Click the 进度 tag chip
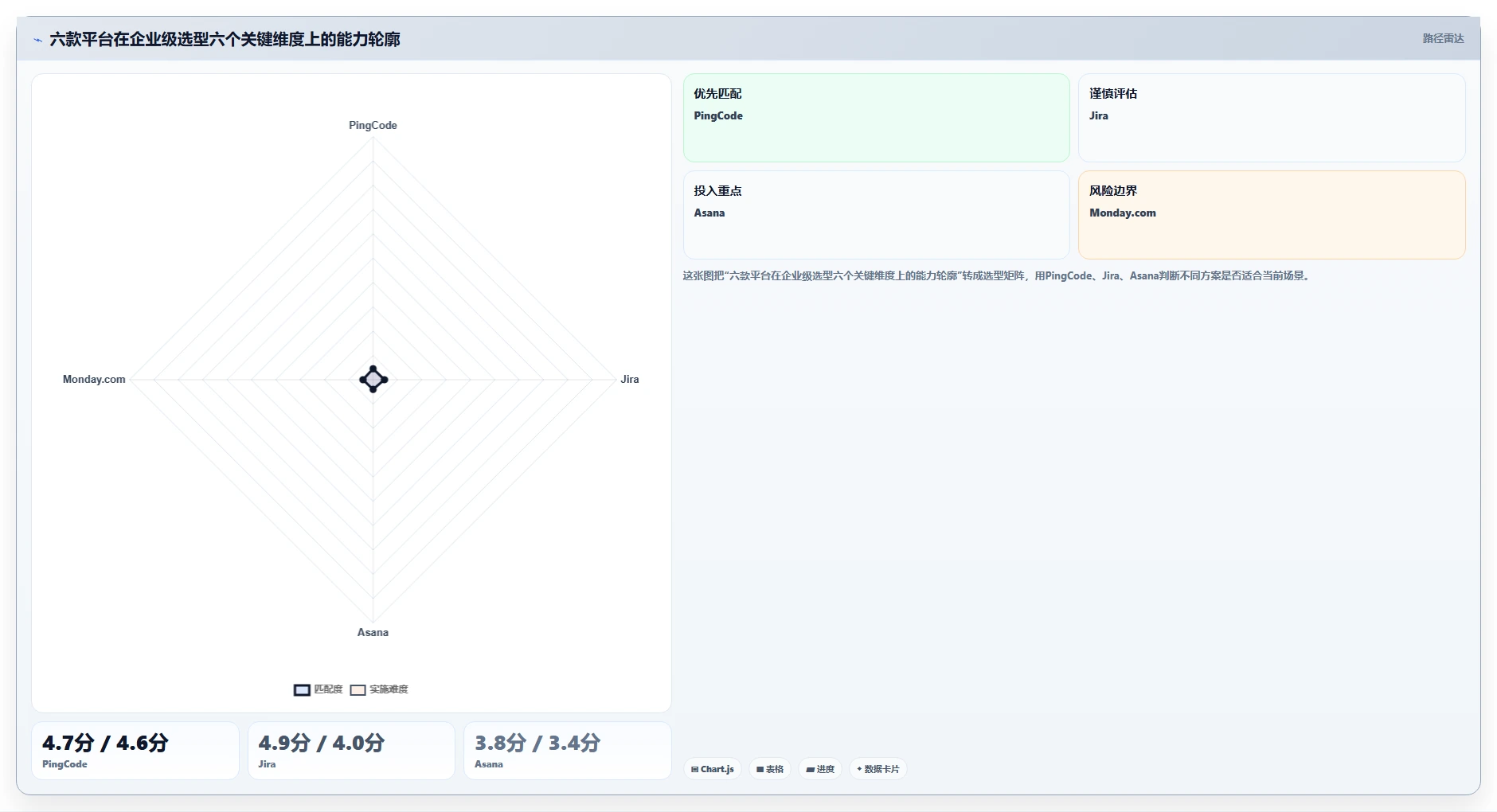The height and width of the screenshot is (812, 1497). (x=820, y=769)
